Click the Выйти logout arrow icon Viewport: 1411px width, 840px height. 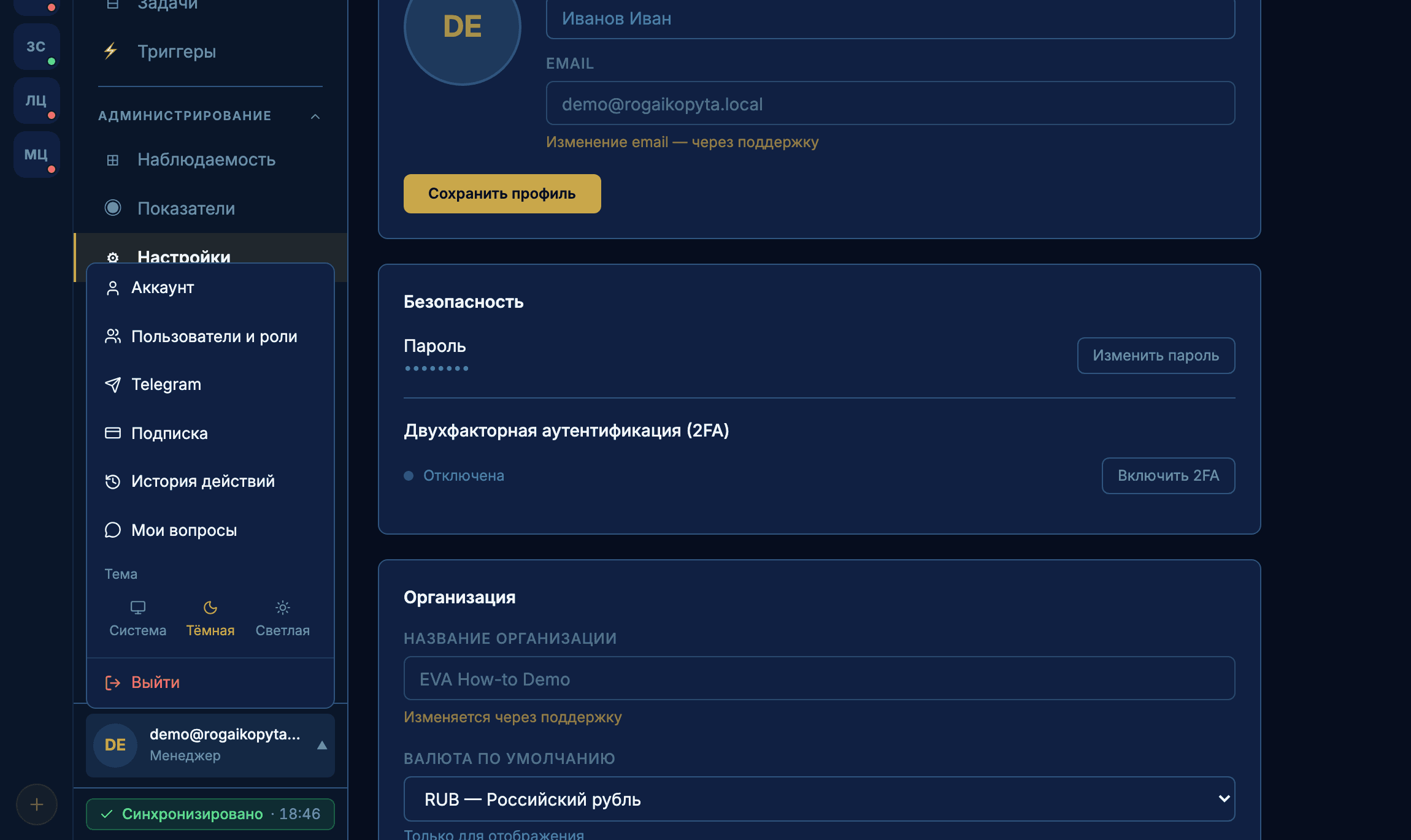point(113,682)
